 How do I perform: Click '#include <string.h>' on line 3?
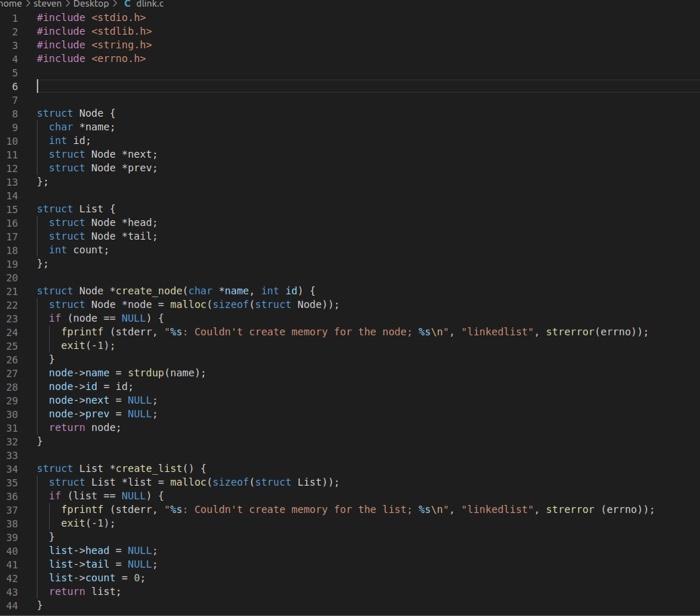point(94,45)
